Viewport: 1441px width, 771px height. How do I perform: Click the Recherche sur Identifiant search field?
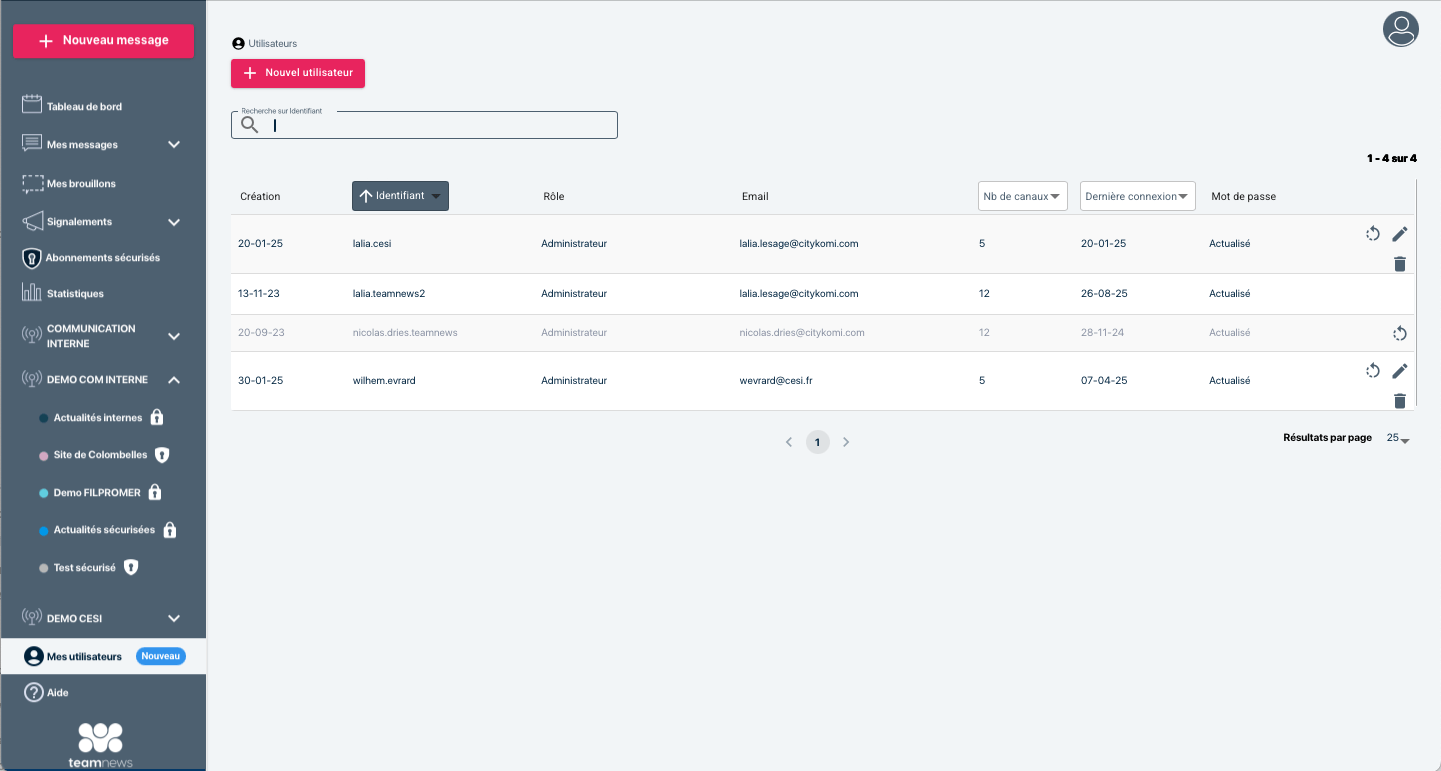(440, 125)
